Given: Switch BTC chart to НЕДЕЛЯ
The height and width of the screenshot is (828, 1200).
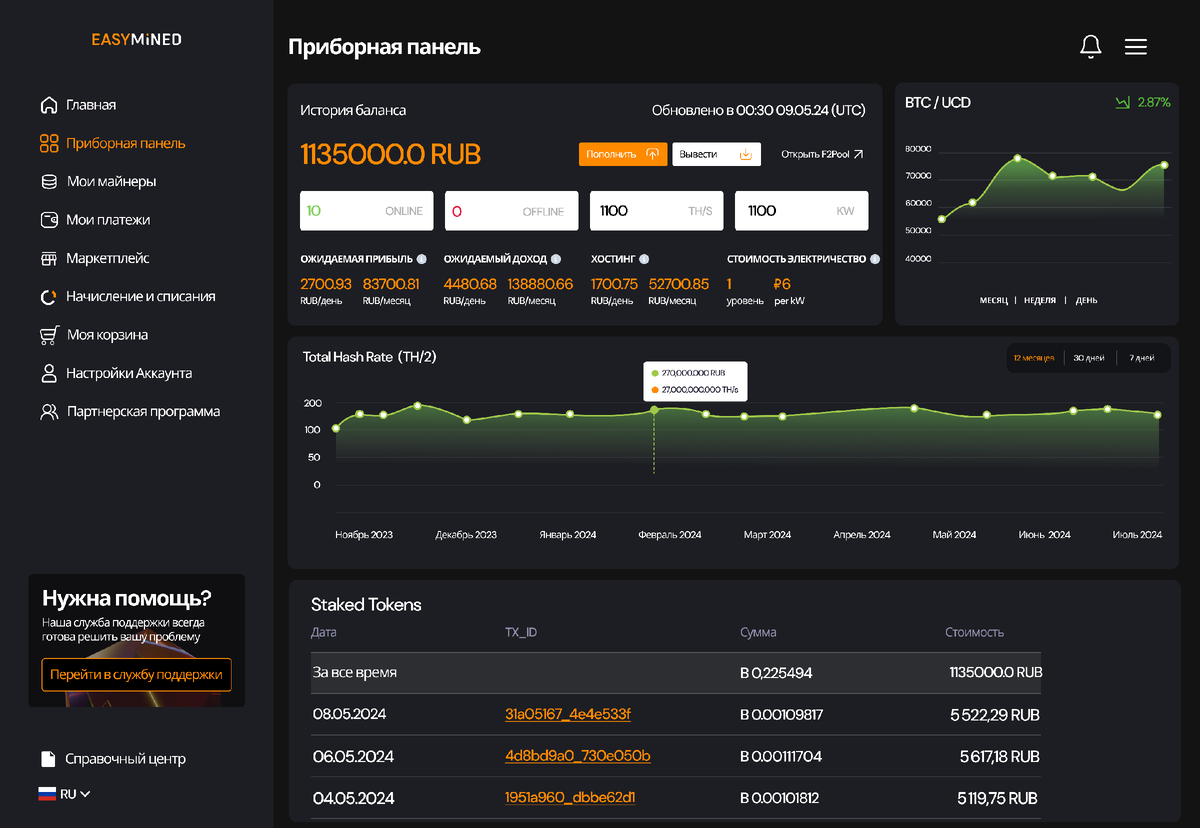Looking at the screenshot, I should 1040,300.
